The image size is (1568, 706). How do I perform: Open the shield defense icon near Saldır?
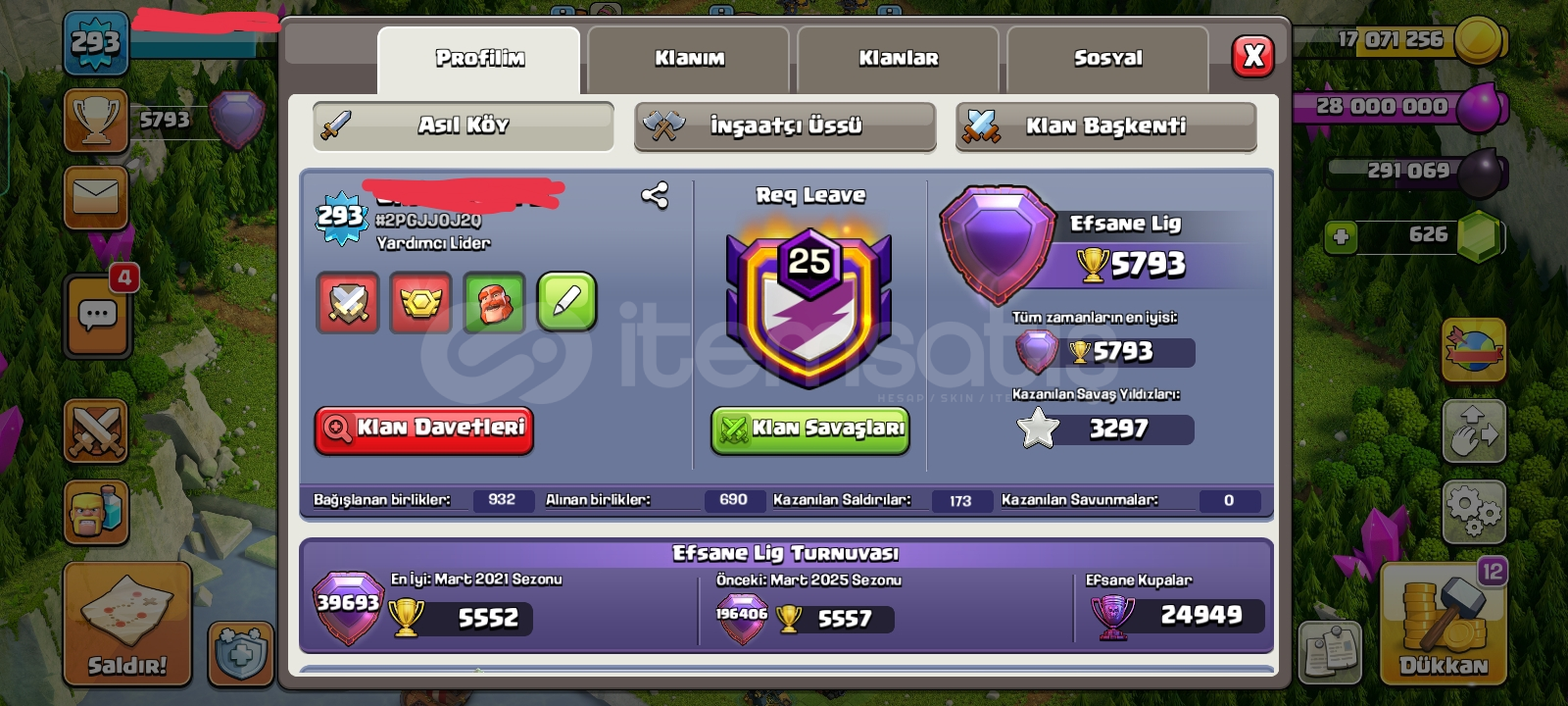(x=240, y=653)
